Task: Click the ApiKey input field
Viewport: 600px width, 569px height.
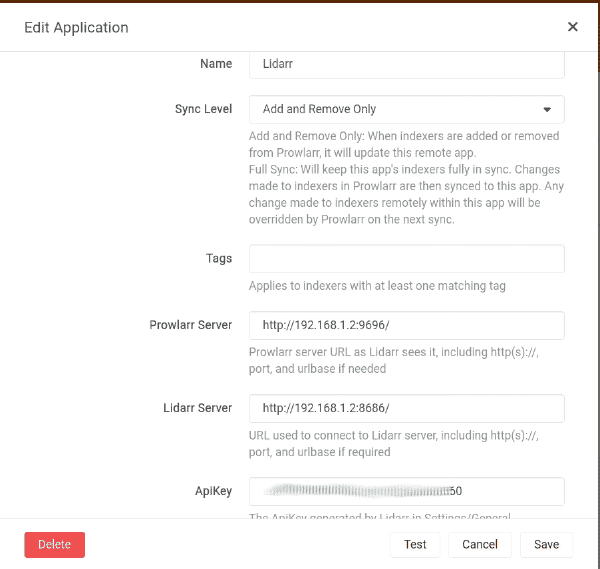Action: pos(406,491)
